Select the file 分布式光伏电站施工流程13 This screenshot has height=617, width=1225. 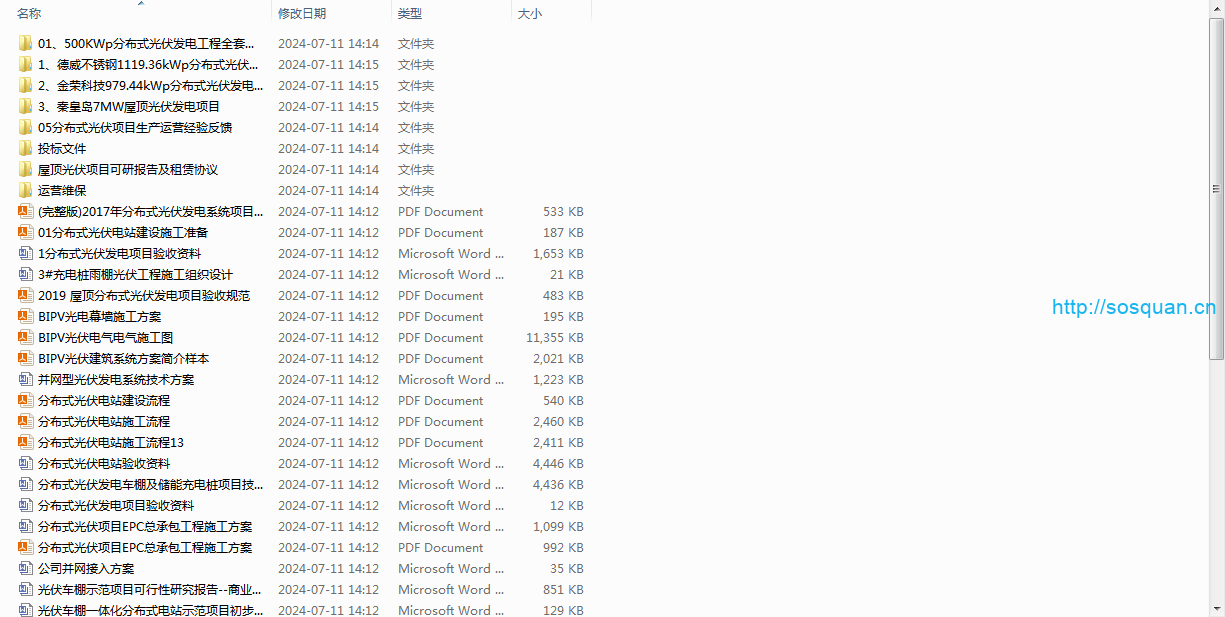click(111, 442)
